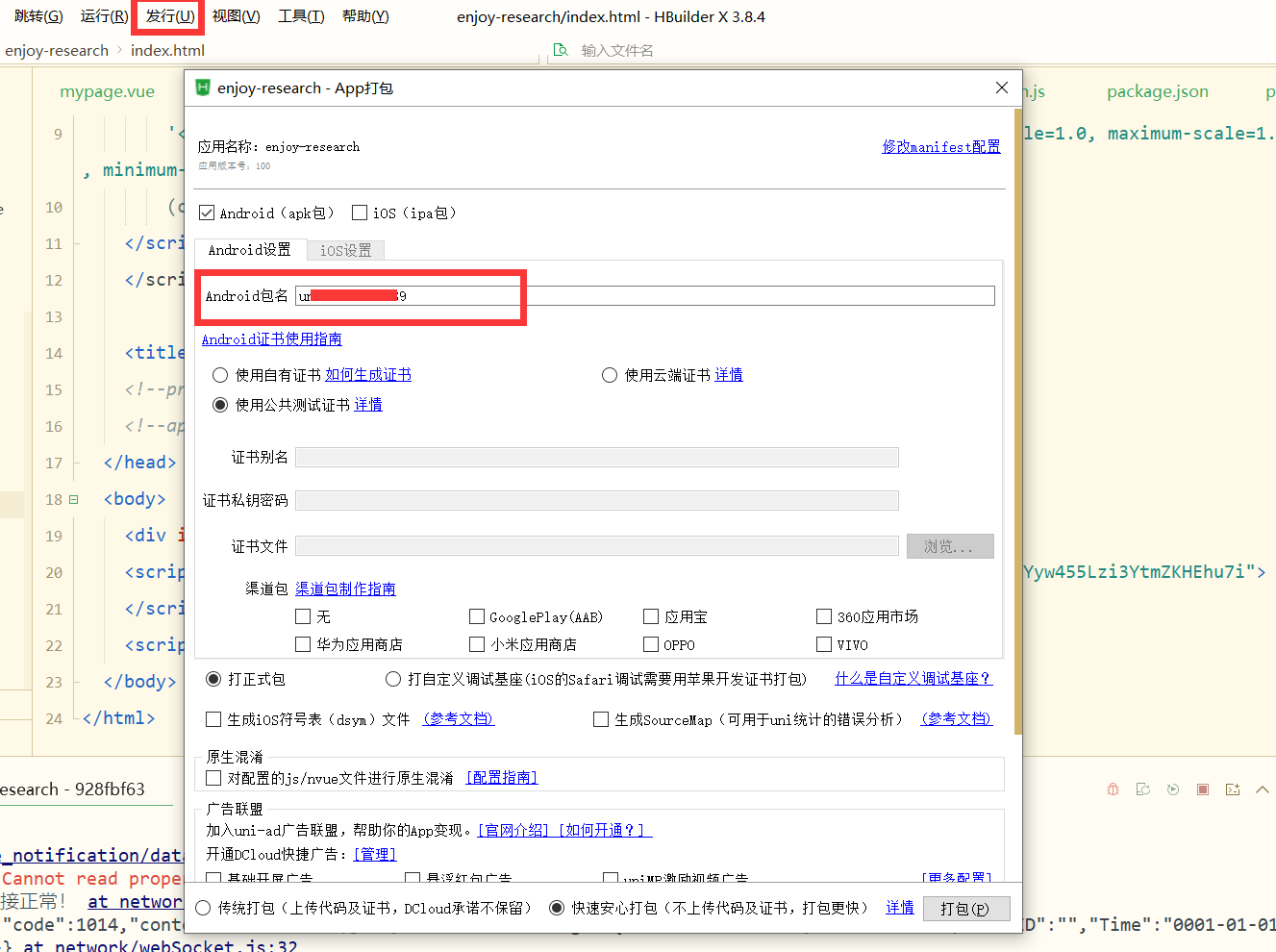Click the restart run icon in console
The height and width of the screenshot is (952, 1276).
tap(1172, 789)
